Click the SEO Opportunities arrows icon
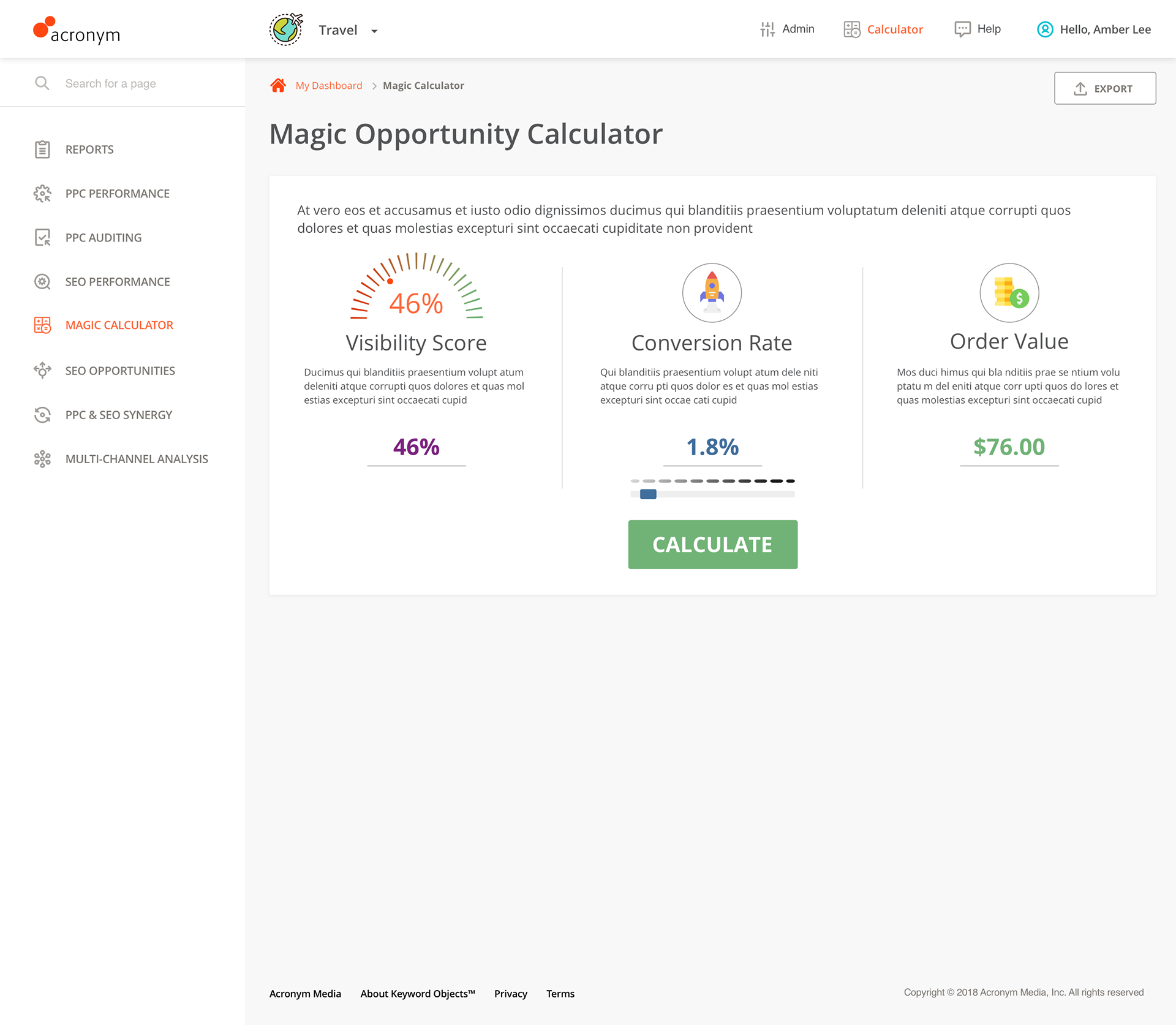Image resolution: width=1176 pixels, height=1025 pixels. [42, 371]
